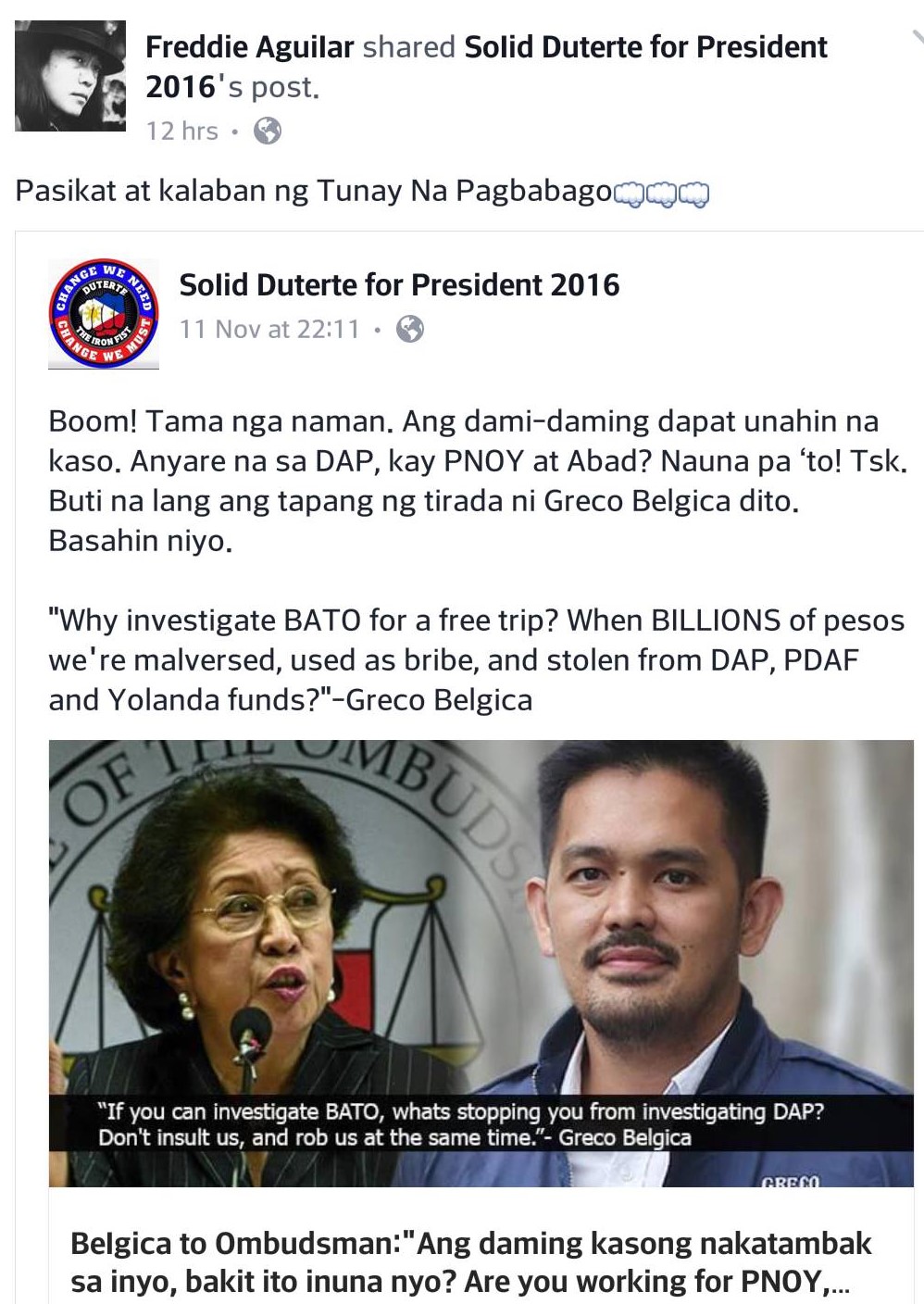Screen dimensions: 924x1304
Task: Open the Ombudsman and Belgica article image
Action: click(481, 963)
